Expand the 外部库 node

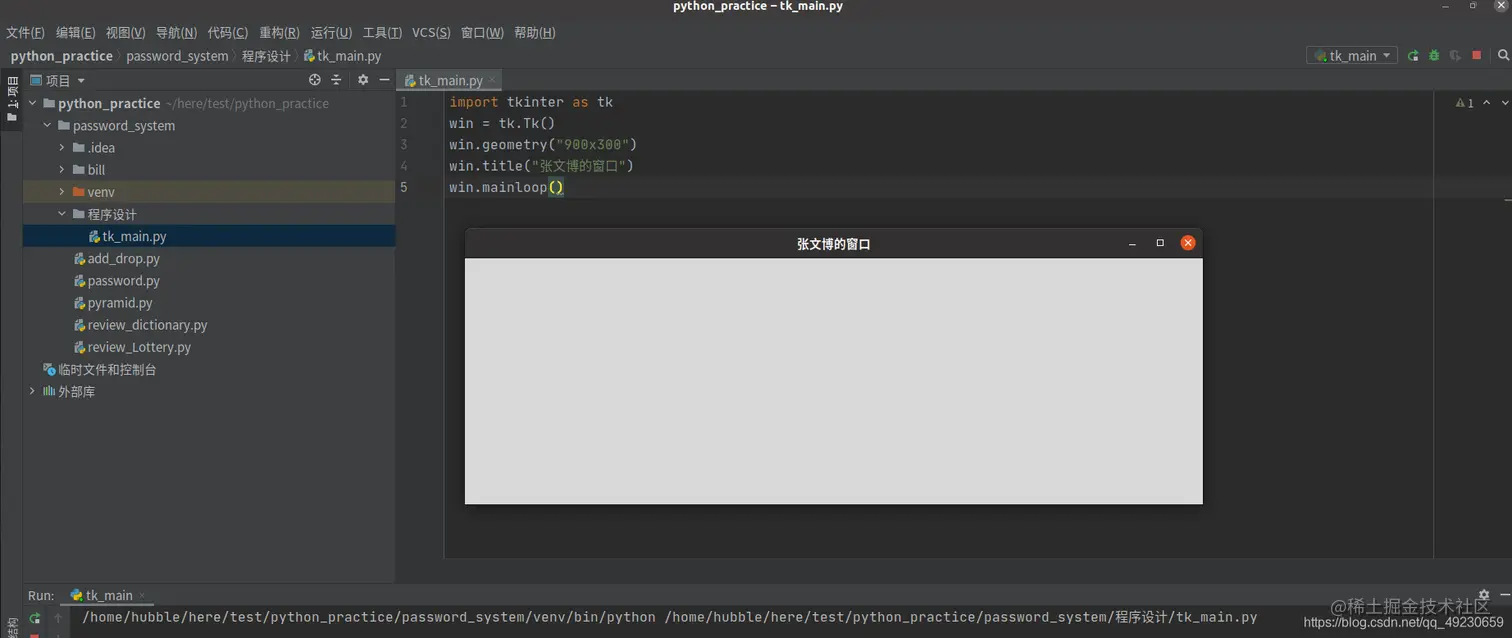(32, 392)
